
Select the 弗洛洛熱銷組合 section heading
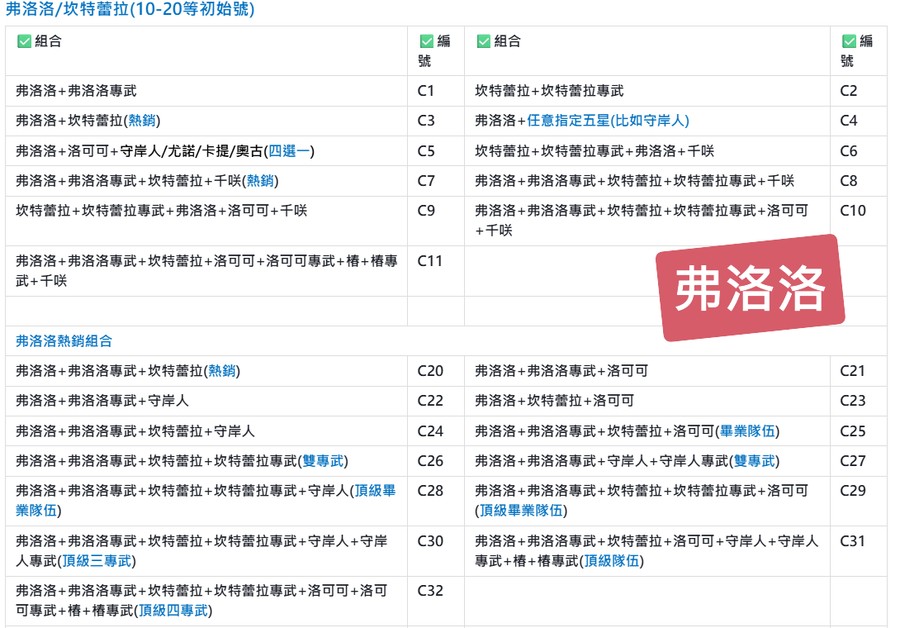tap(64, 341)
